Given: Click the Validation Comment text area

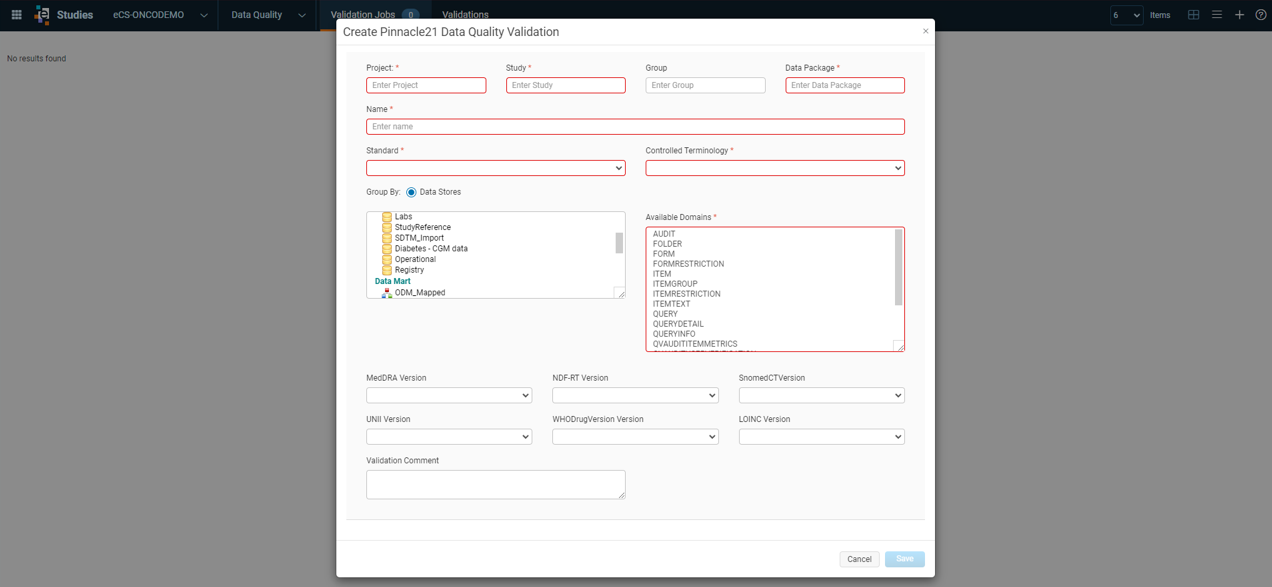Looking at the screenshot, I should pos(495,484).
